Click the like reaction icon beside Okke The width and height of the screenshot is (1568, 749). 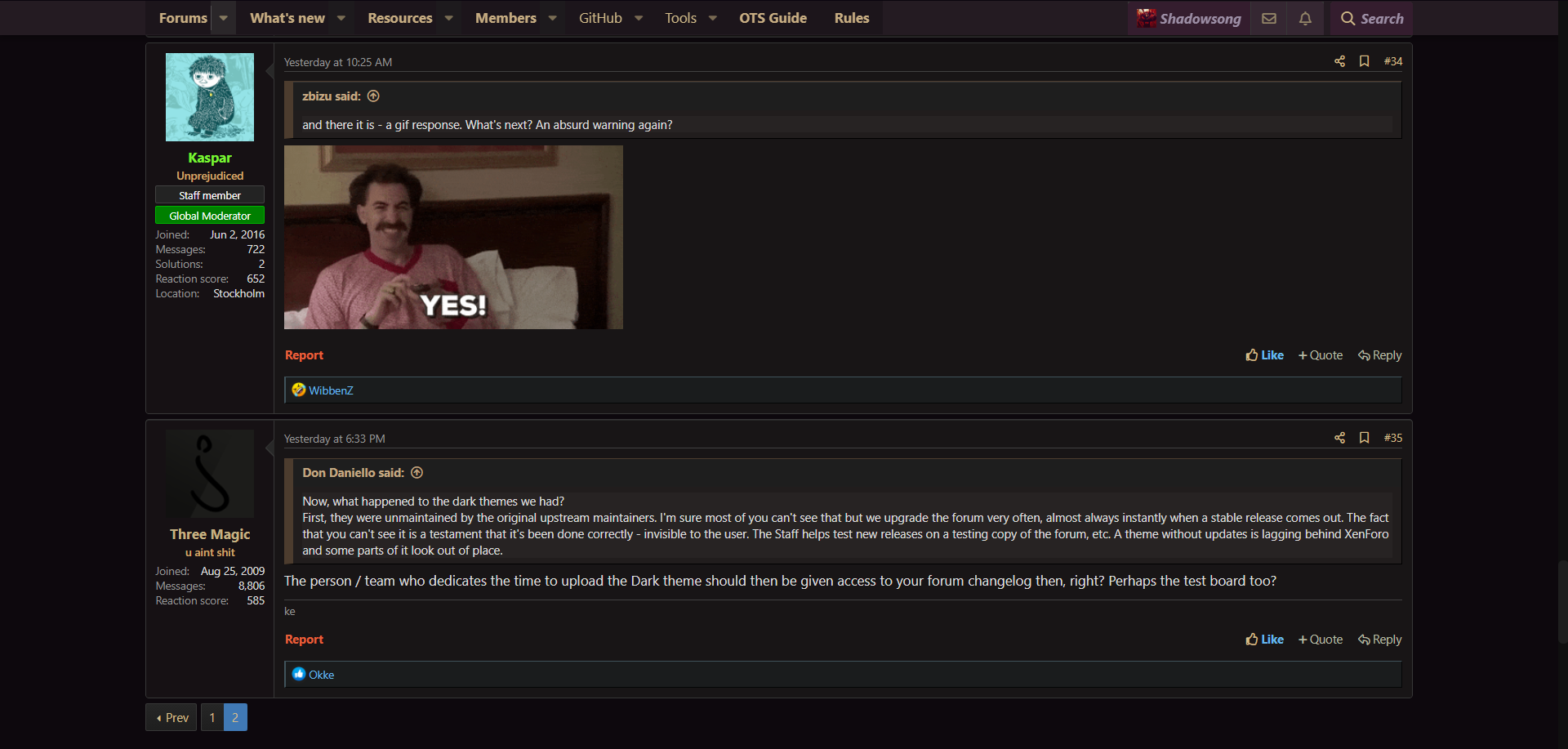pyautogui.click(x=299, y=674)
